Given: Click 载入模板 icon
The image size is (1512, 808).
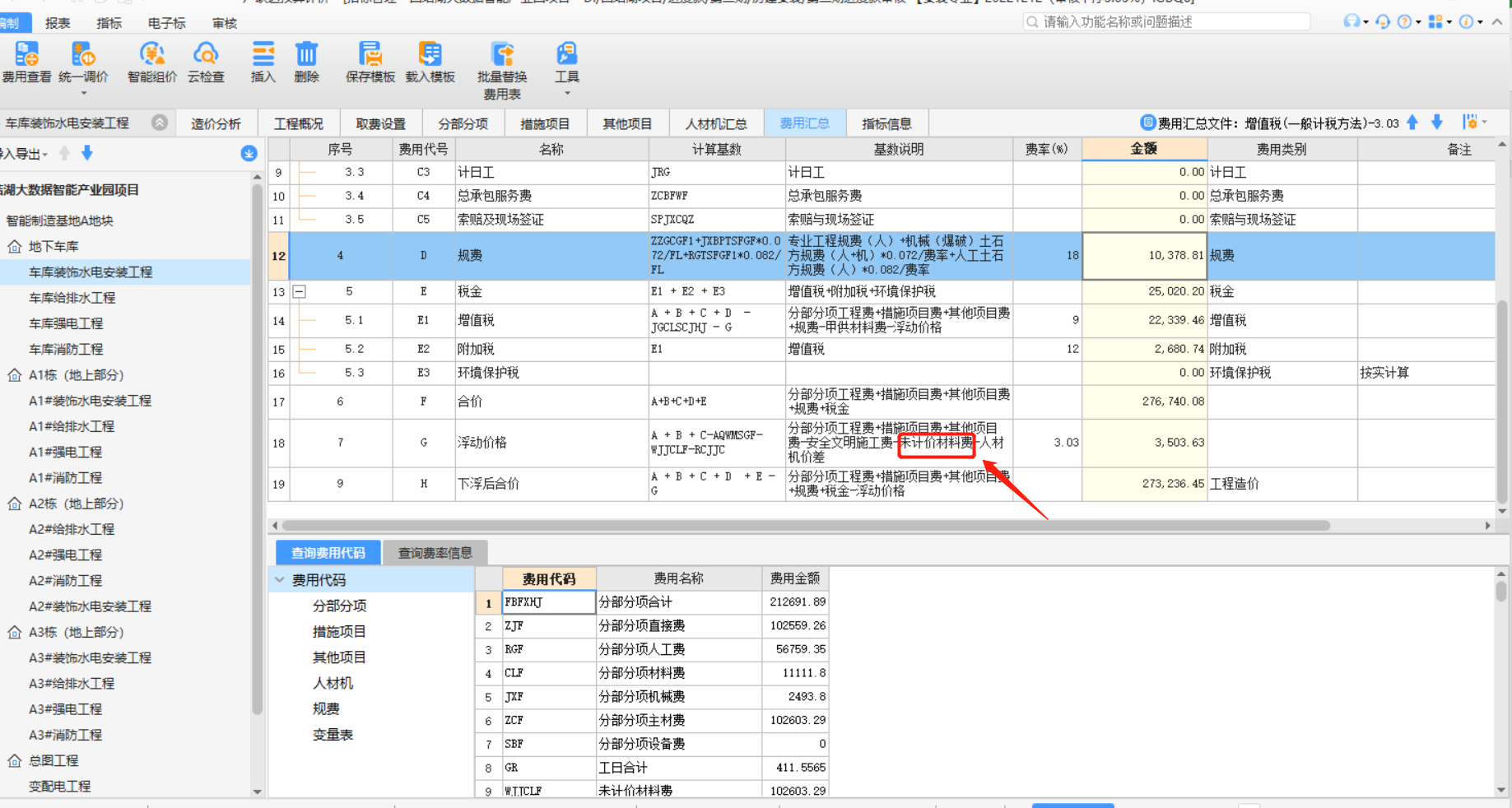Looking at the screenshot, I should [430, 54].
